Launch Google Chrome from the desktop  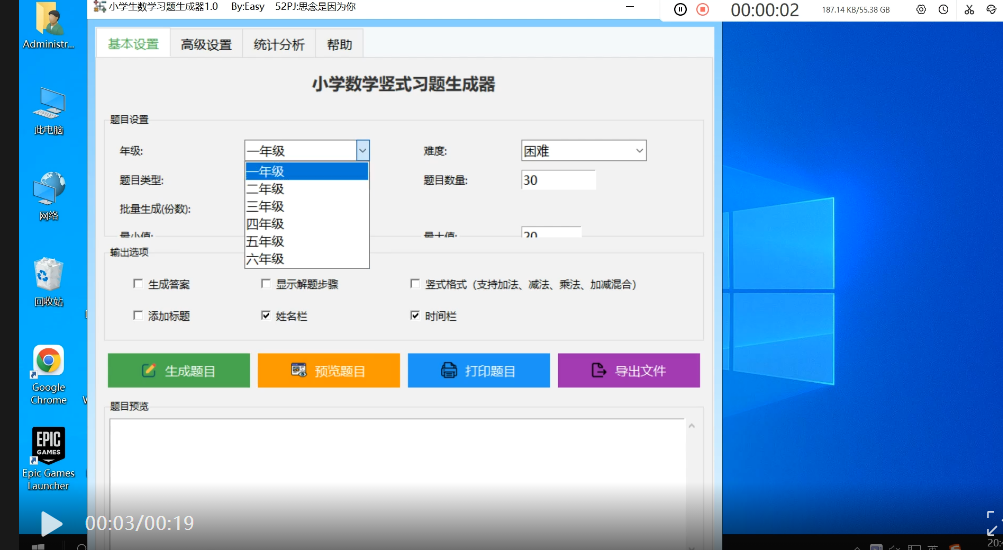click(x=49, y=375)
